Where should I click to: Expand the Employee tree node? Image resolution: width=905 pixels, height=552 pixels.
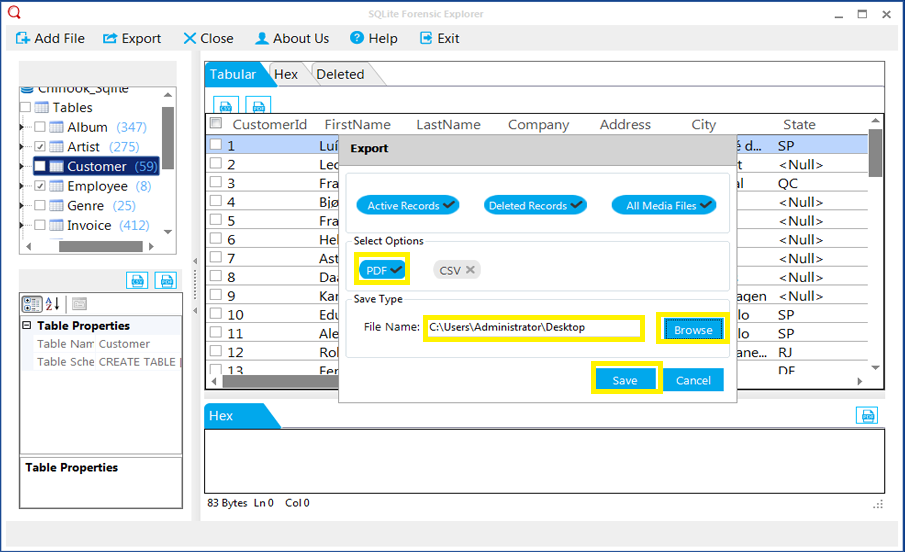tap(22, 186)
